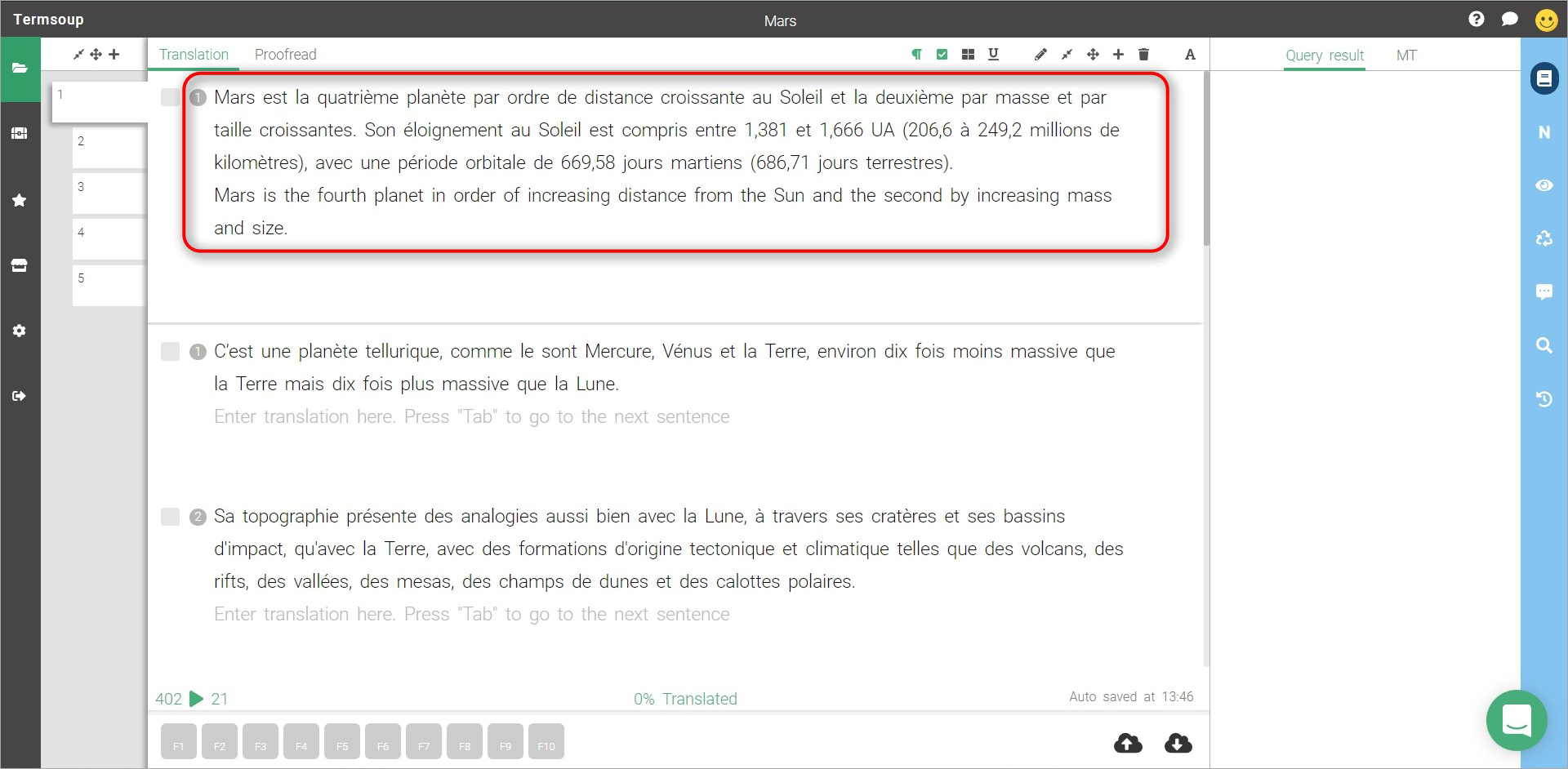Toggle the paragraph mark icon
This screenshot has width=1568, height=769.
[x=916, y=55]
